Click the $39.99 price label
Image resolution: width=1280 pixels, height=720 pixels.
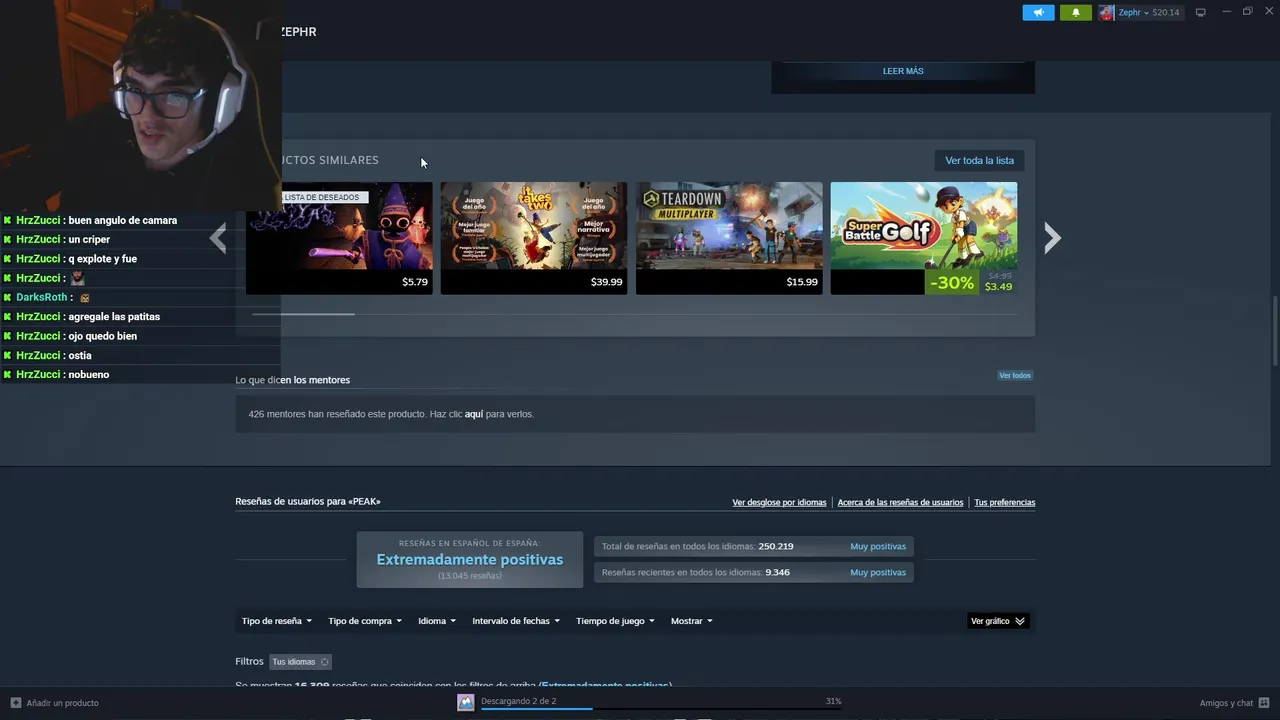(606, 282)
